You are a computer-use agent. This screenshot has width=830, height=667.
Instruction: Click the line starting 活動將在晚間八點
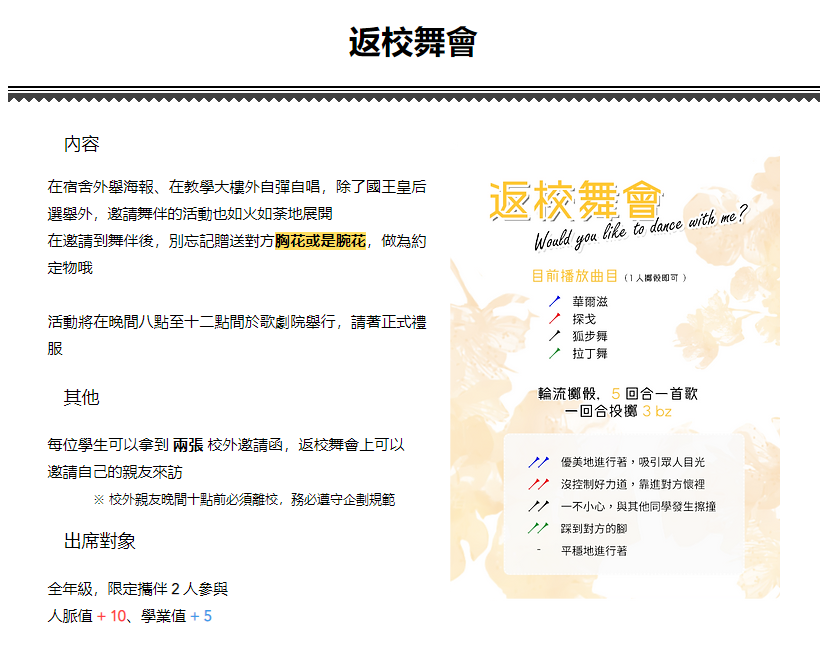pyautogui.click(x=237, y=322)
